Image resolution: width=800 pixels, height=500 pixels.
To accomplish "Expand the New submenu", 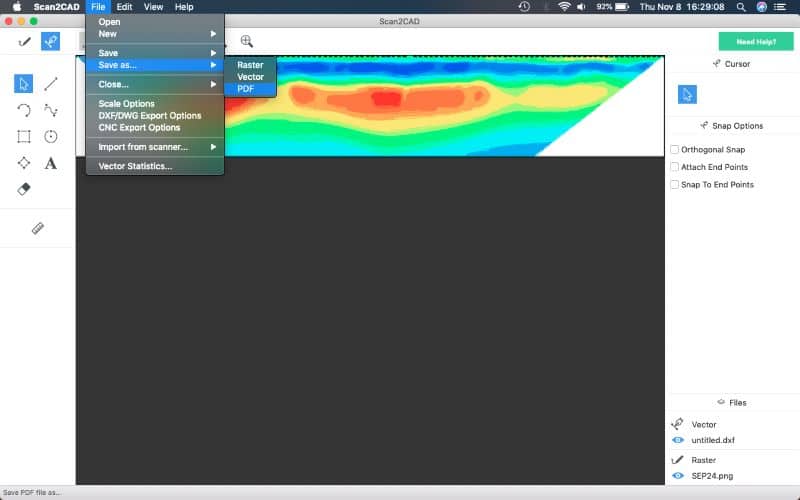I will coord(155,34).
